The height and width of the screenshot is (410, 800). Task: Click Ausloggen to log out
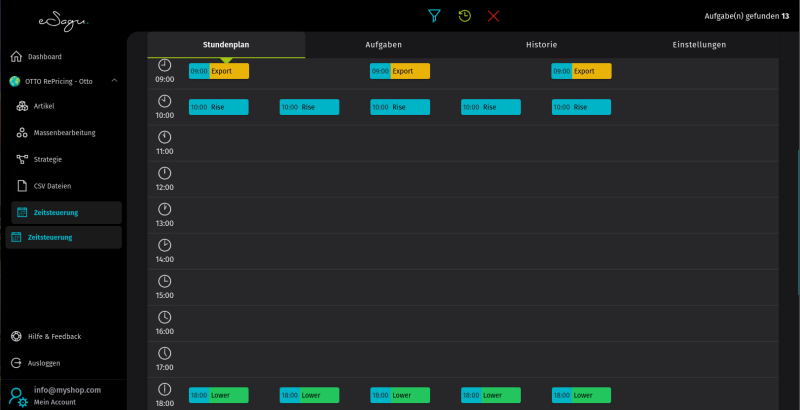pyautogui.click(x=44, y=363)
